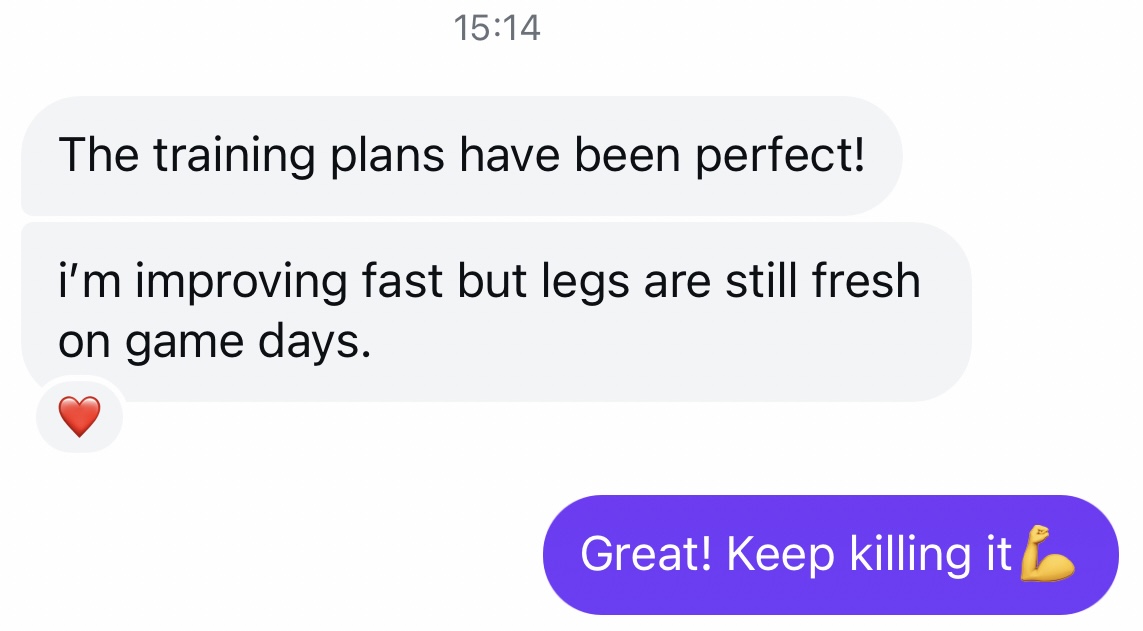Screen dimensions: 1143x631
Task: Click the word 'fresh' in second message
Action: pos(865,283)
